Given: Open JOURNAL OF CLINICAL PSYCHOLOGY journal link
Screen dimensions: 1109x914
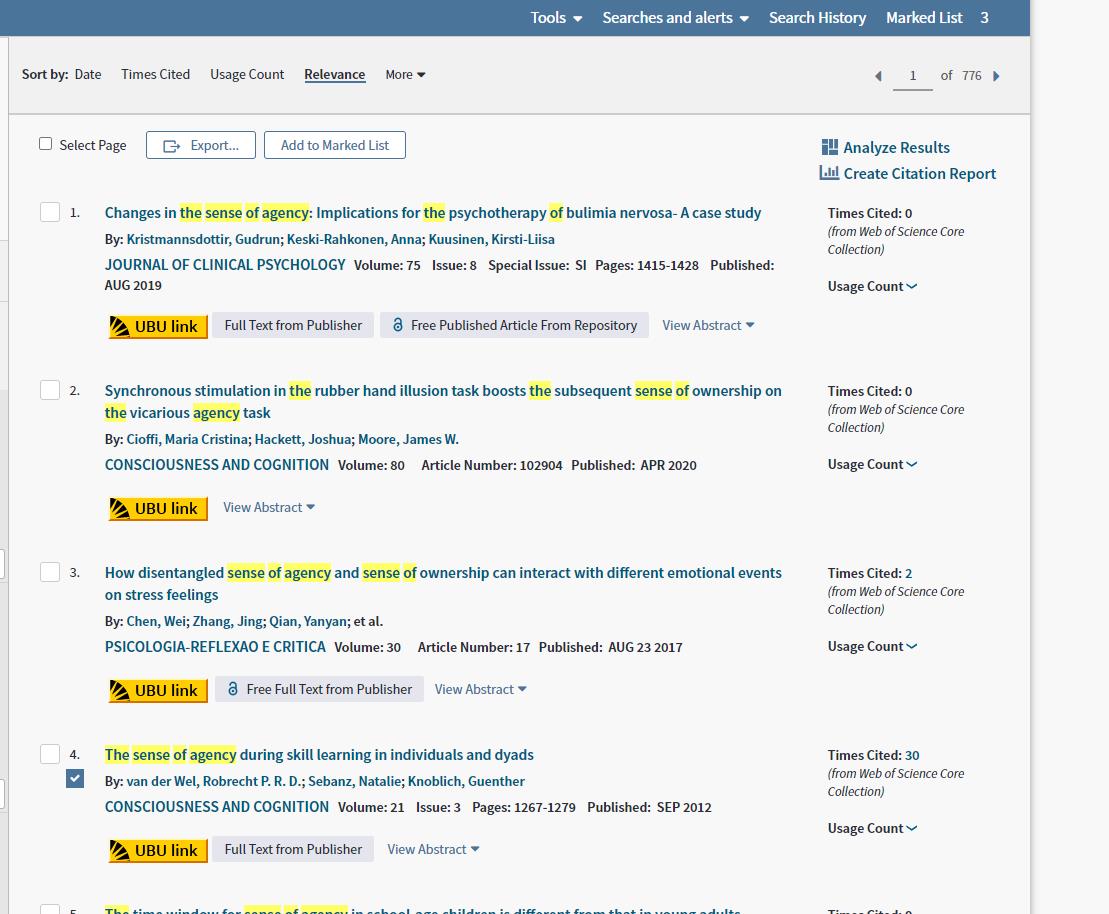Looking at the screenshot, I should [225, 265].
